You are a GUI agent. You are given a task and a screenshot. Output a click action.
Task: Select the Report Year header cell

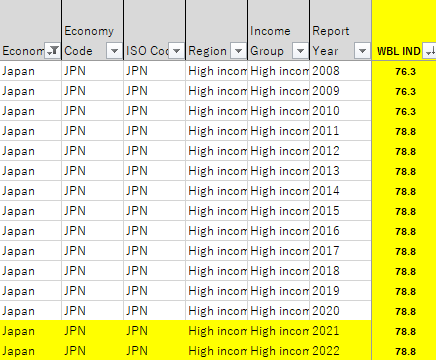click(341, 30)
